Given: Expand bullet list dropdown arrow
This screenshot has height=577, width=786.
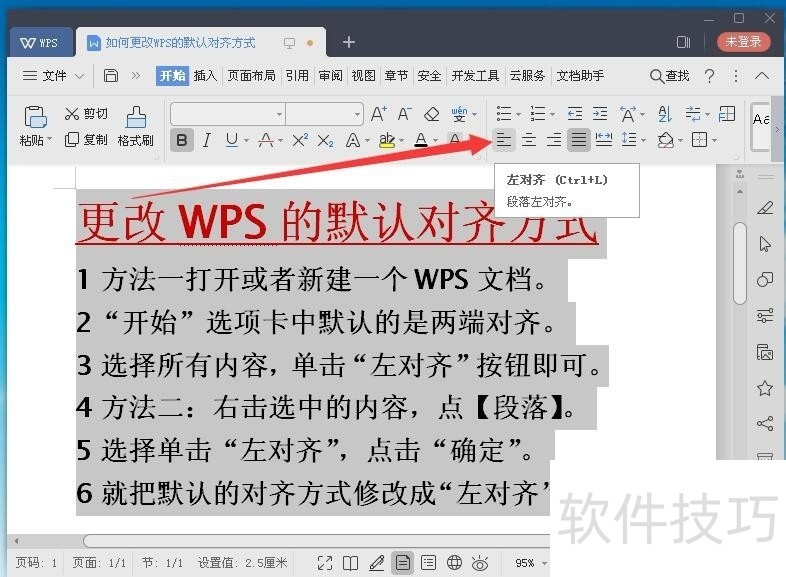Looking at the screenshot, I should coord(518,115).
